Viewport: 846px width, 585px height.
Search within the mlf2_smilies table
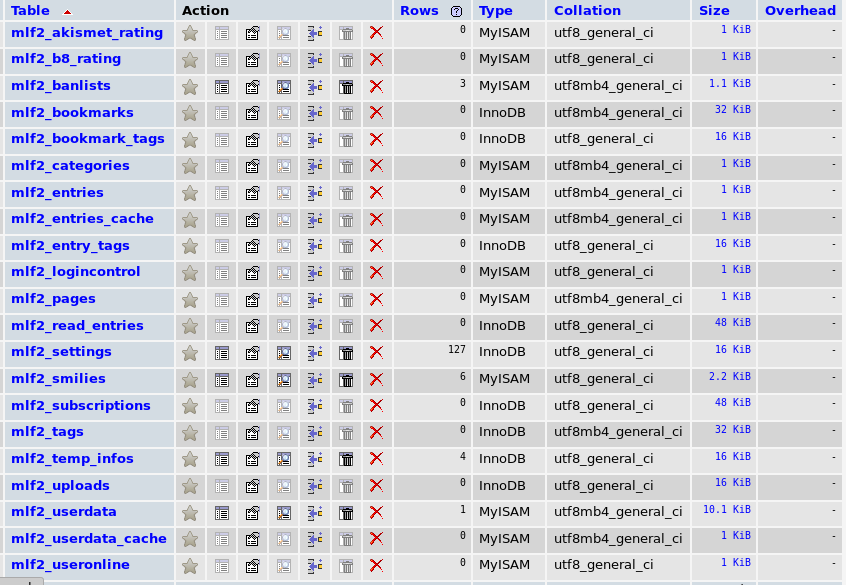(284, 380)
